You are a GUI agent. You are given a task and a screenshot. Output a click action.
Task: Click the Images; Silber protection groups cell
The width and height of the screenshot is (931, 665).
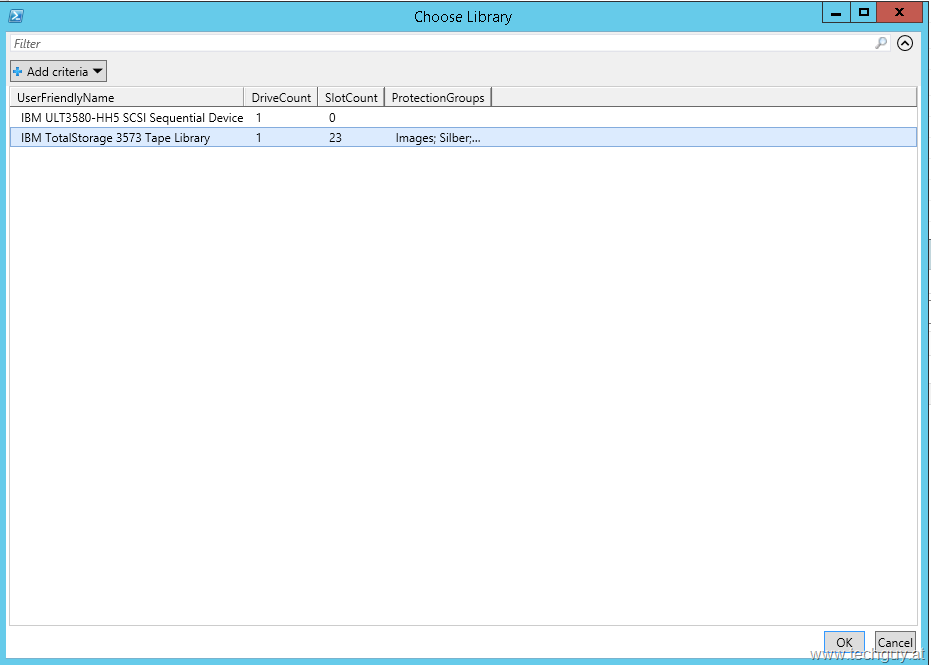point(438,138)
